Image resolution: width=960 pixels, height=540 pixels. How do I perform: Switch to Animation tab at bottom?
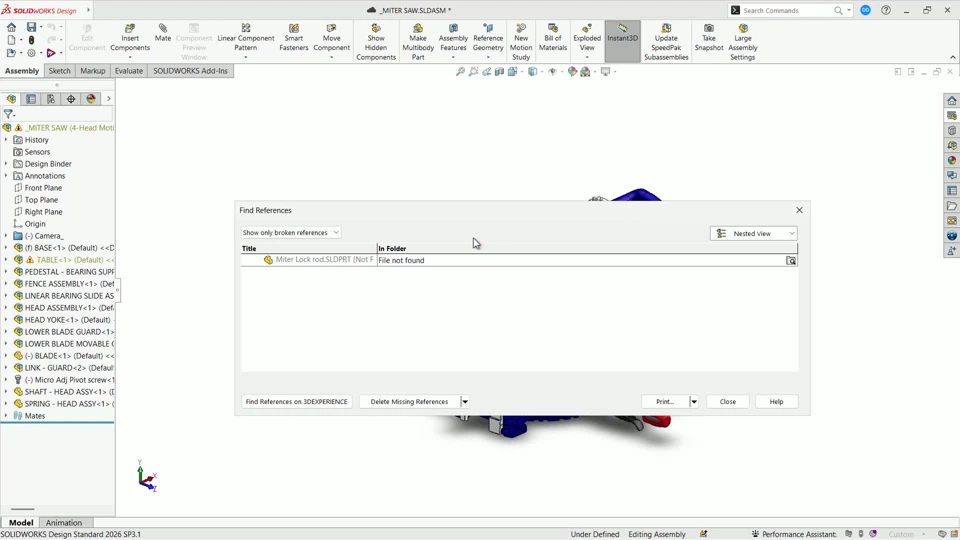click(64, 523)
